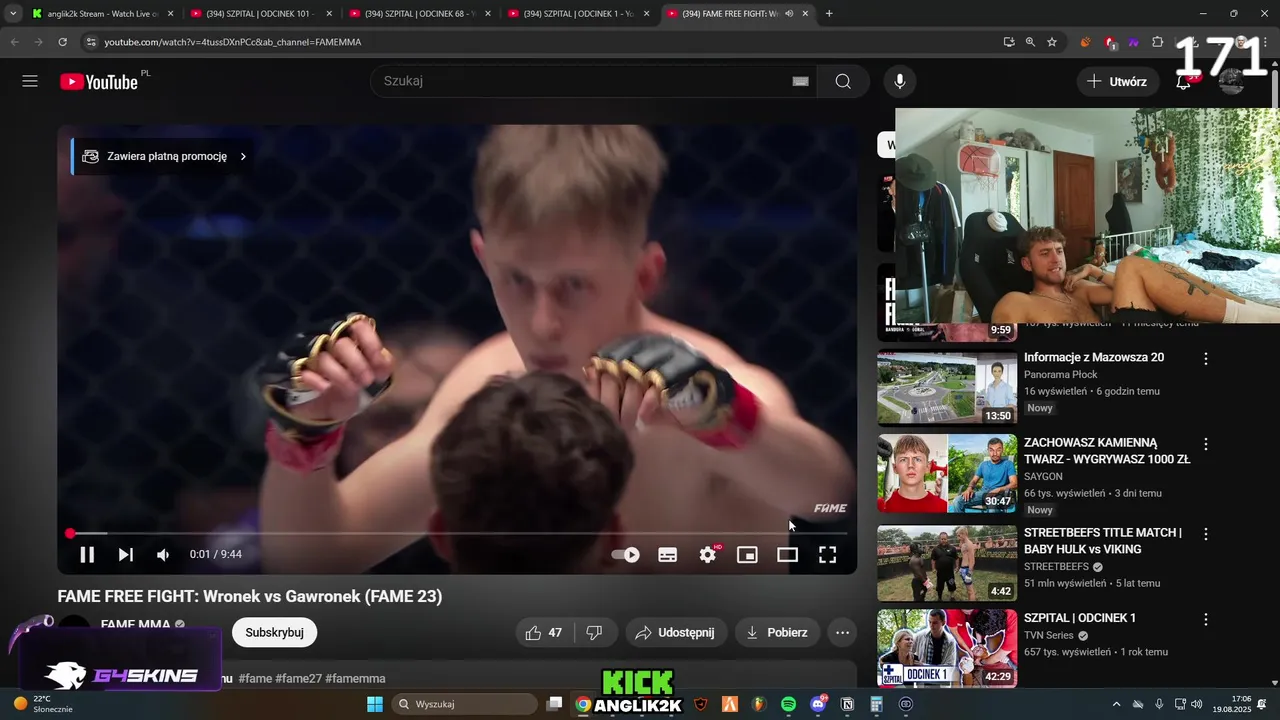Open options for ZACHOWASZ KAMIENNĄ TWARZ video
1280x720 pixels.
(x=1206, y=444)
